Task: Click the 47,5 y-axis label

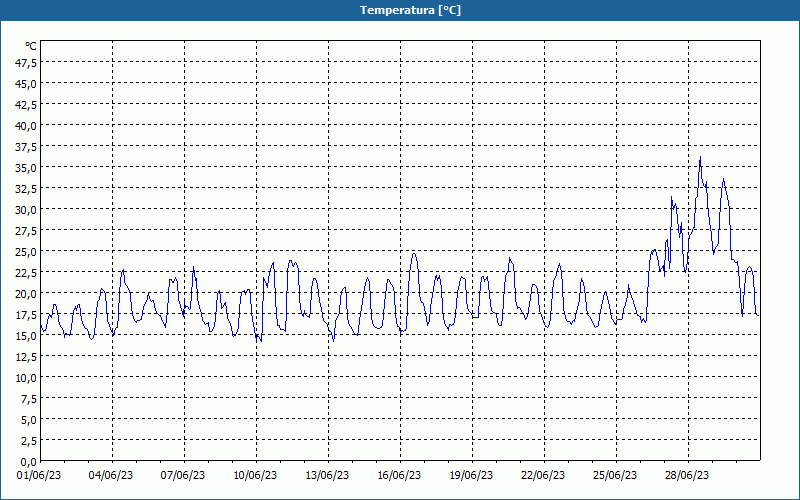Action: pos(26,63)
